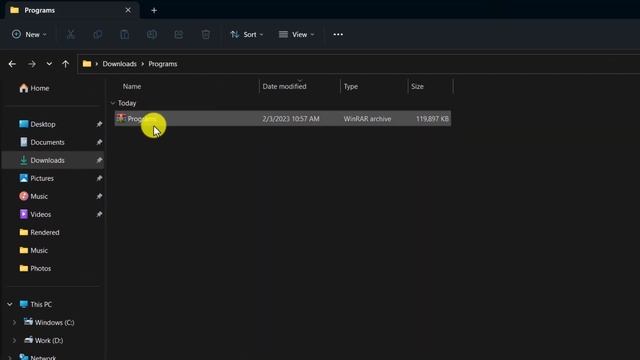640x360 pixels.
Task: Expand the Work (D:) drive node
Action: (x=14, y=340)
